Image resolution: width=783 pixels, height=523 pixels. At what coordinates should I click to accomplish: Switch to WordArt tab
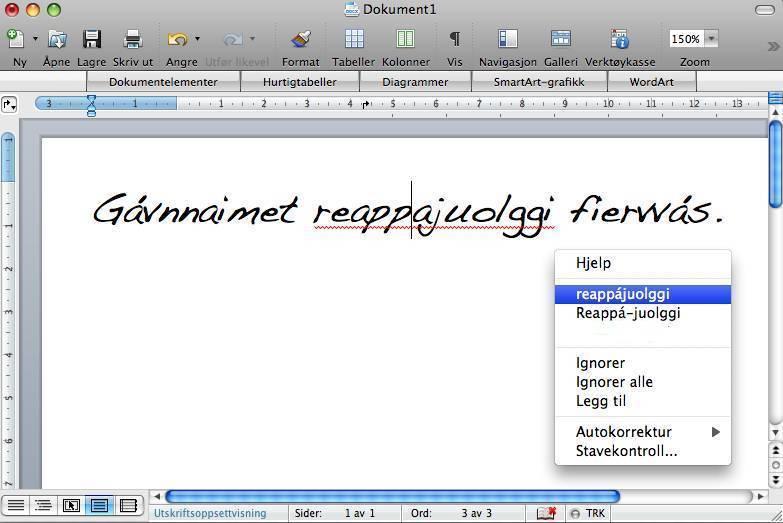coord(652,82)
